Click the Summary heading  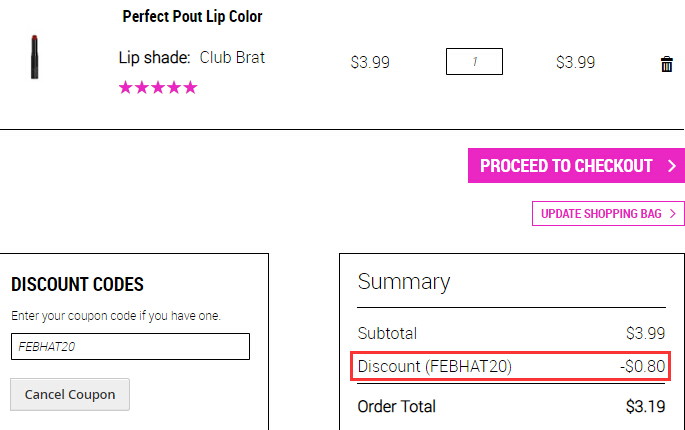pyautogui.click(x=404, y=282)
